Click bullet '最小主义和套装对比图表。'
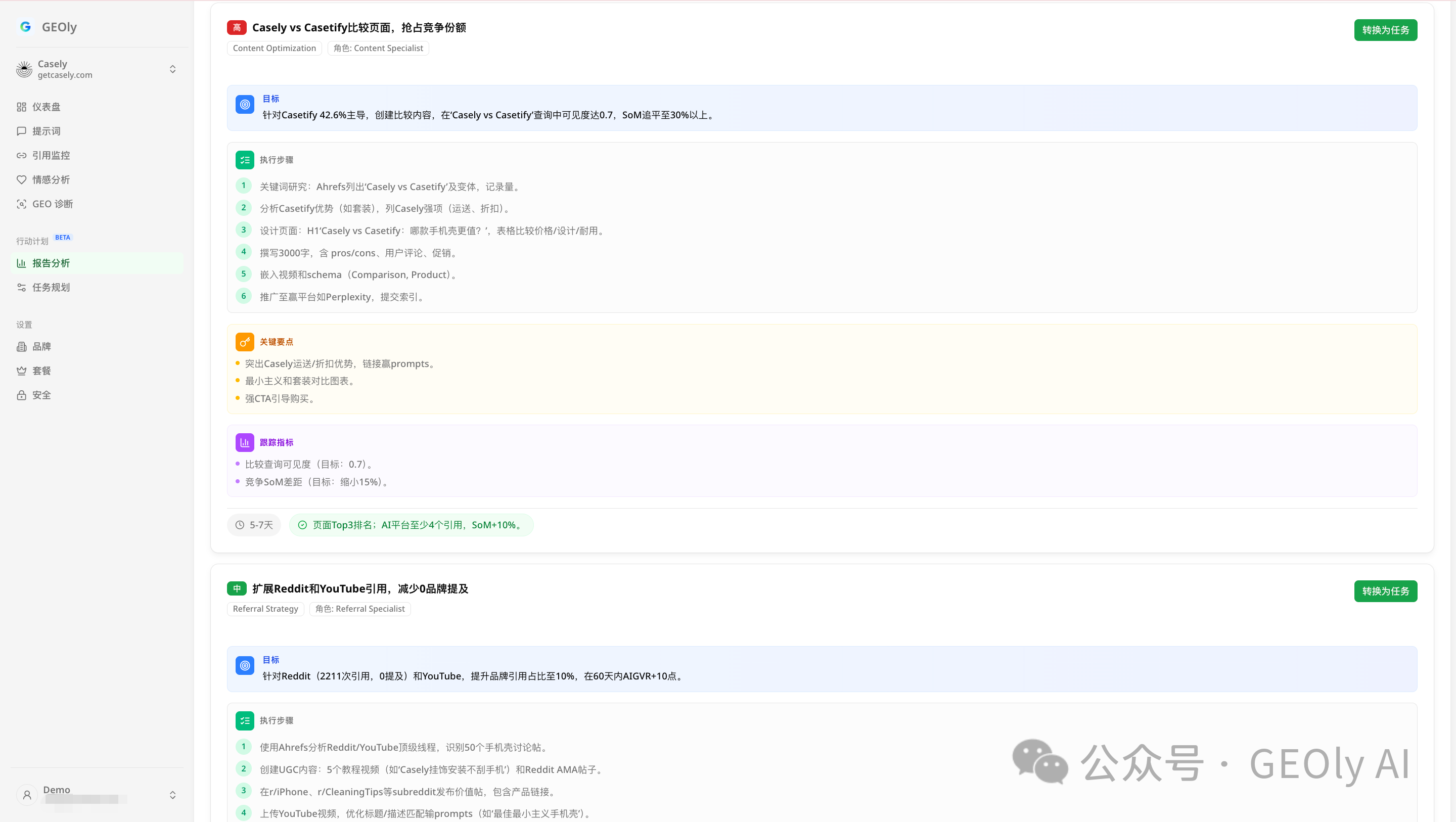The height and width of the screenshot is (822, 1456). coord(301,382)
